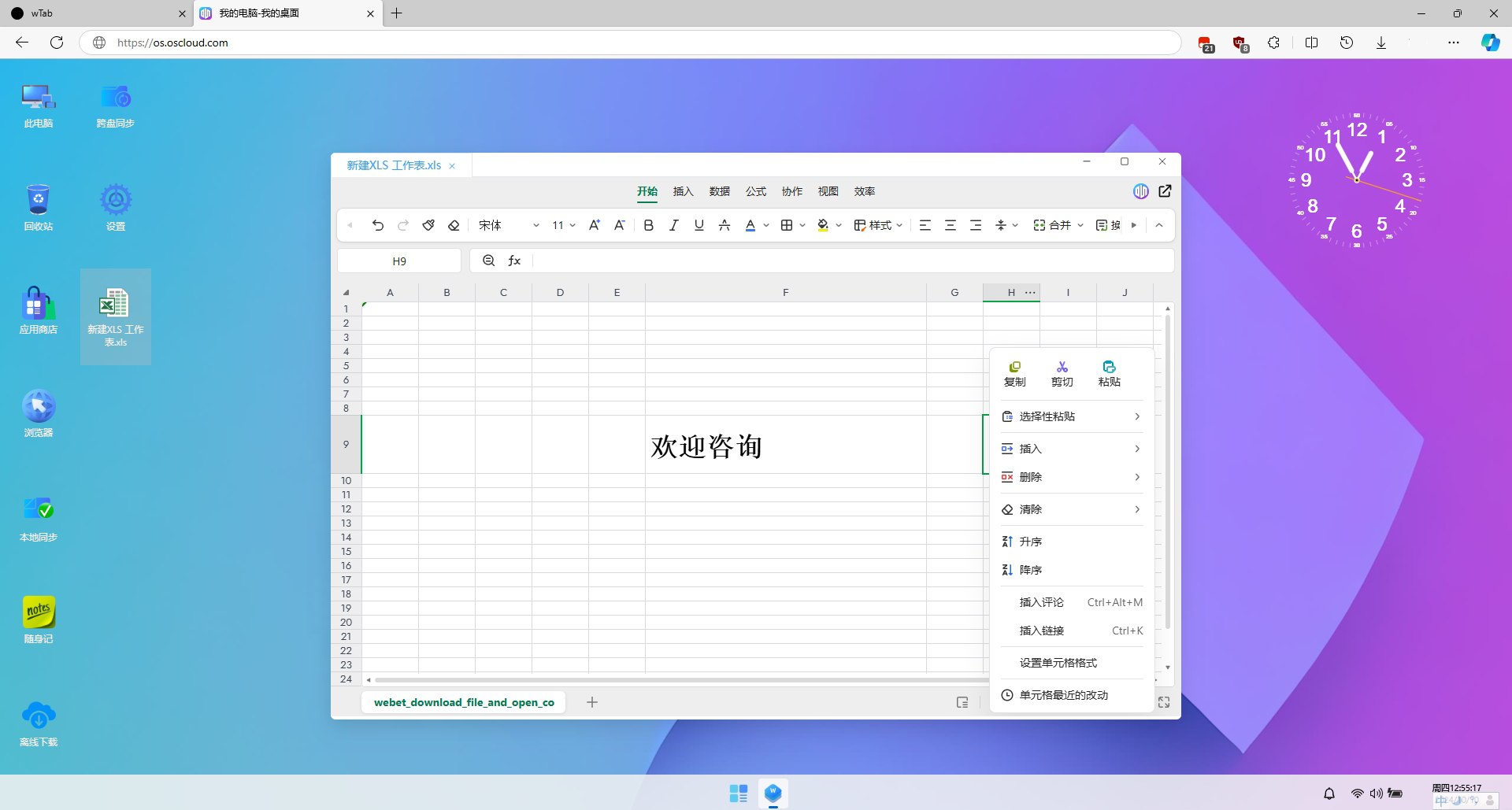The height and width of the screenshot is (810, 1512).
Task: Open the 样式 styles dropdown
Action: pyautogui.click(x=879, y=225)
